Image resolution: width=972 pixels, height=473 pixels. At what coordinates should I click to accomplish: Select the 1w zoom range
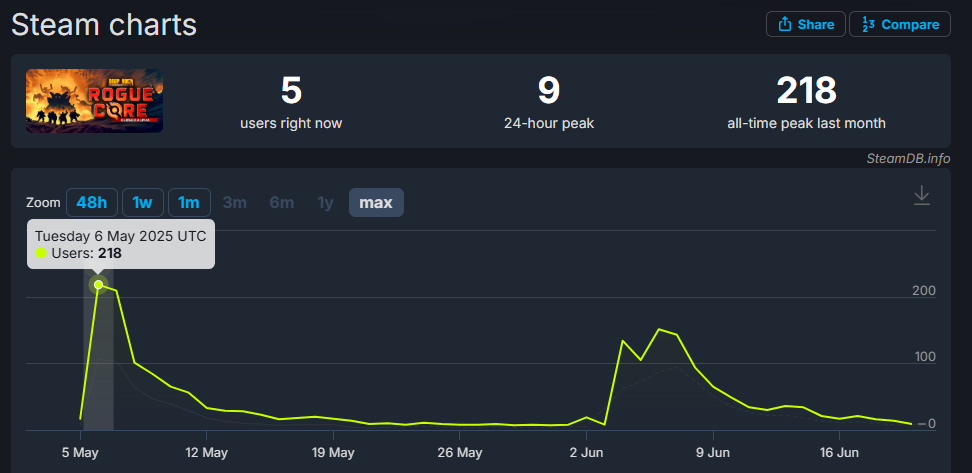pos(143,203)
